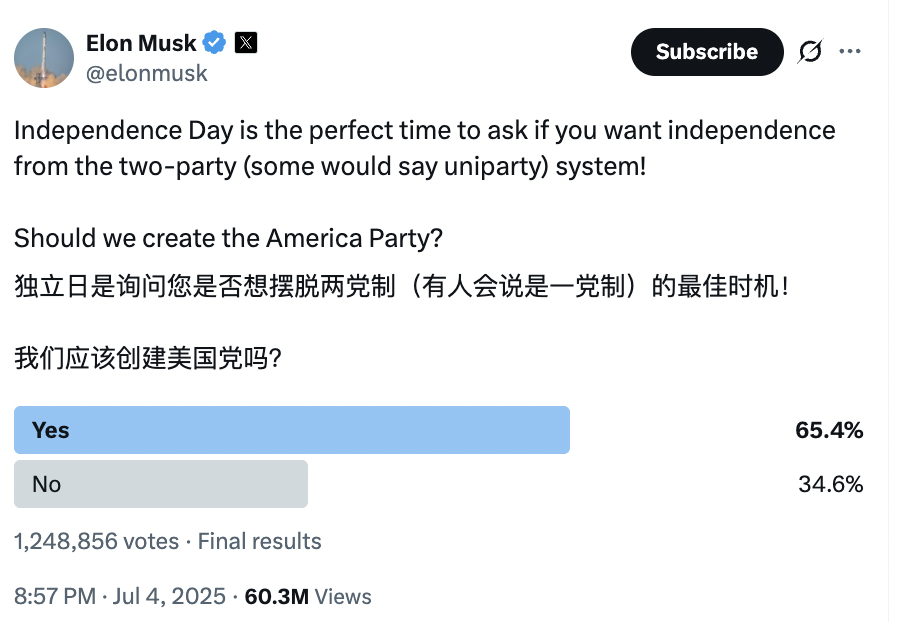
Task: Open Elon Musk's profile picture
Action: [44, 58]
